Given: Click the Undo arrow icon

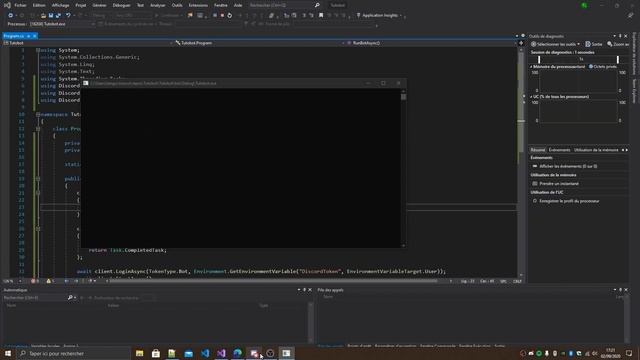Looking at the screenshot, I should (68, 16).
